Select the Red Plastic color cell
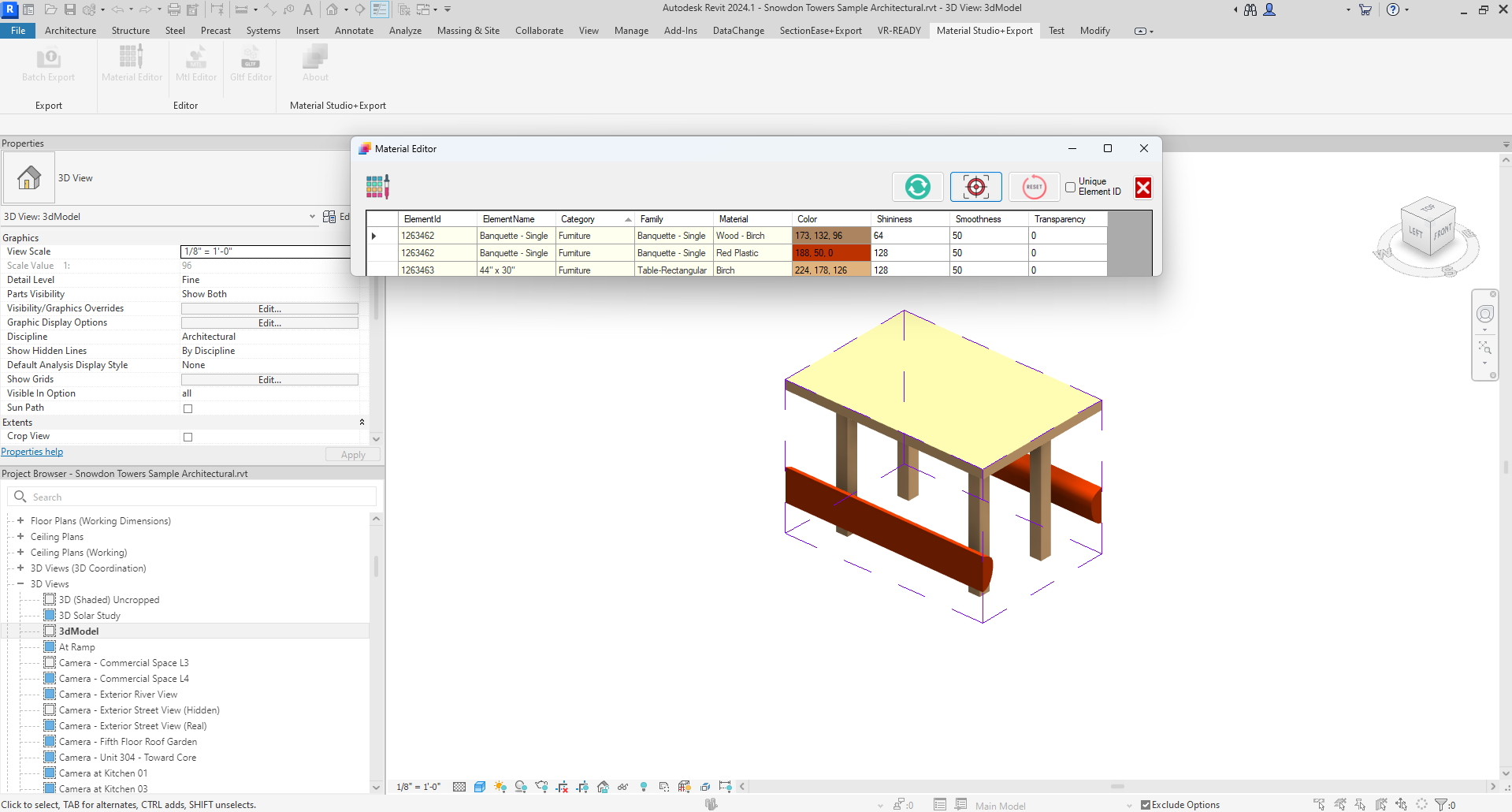The image size is (1512, 812). coord(830,253)
